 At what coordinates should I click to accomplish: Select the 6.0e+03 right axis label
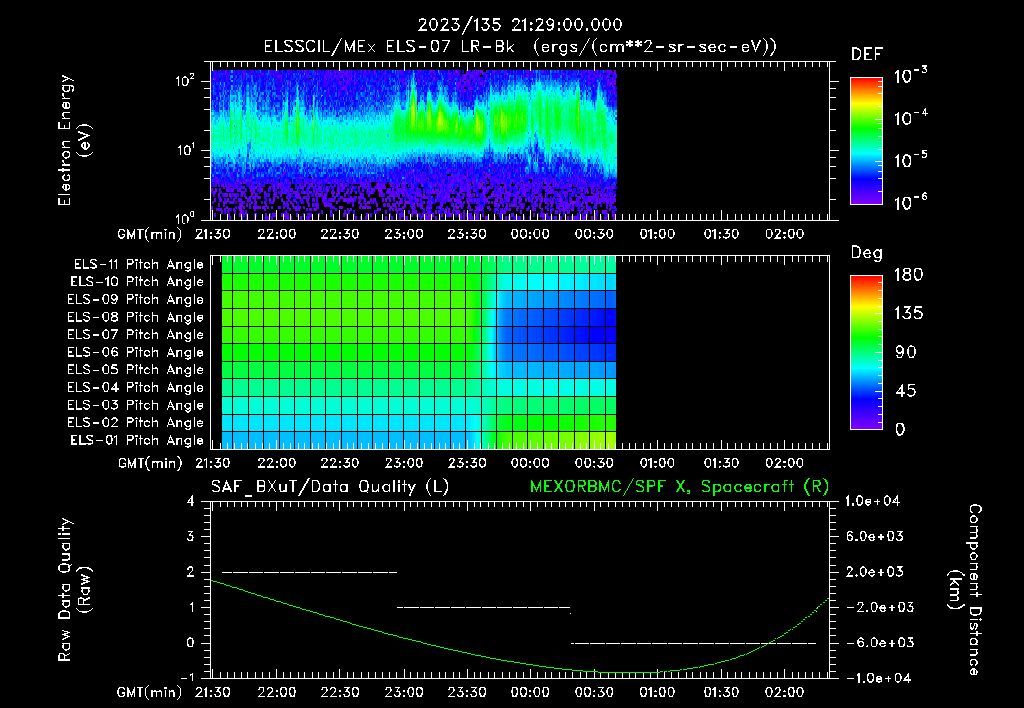tap(875, 536)
